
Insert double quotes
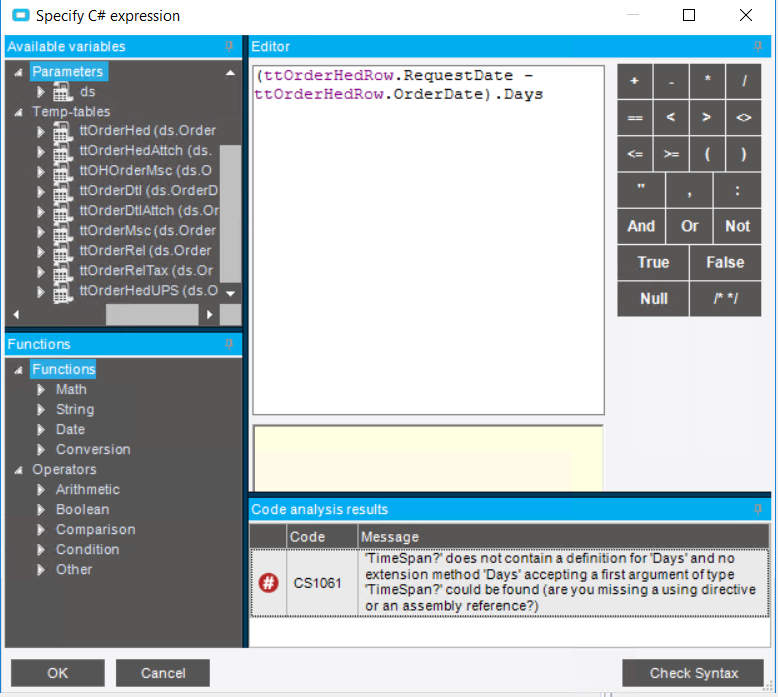641,190
